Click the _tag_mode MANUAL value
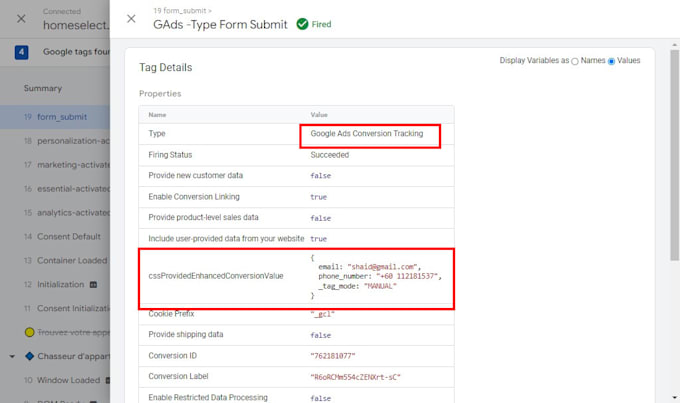680x403 pixels. [380, 286]
